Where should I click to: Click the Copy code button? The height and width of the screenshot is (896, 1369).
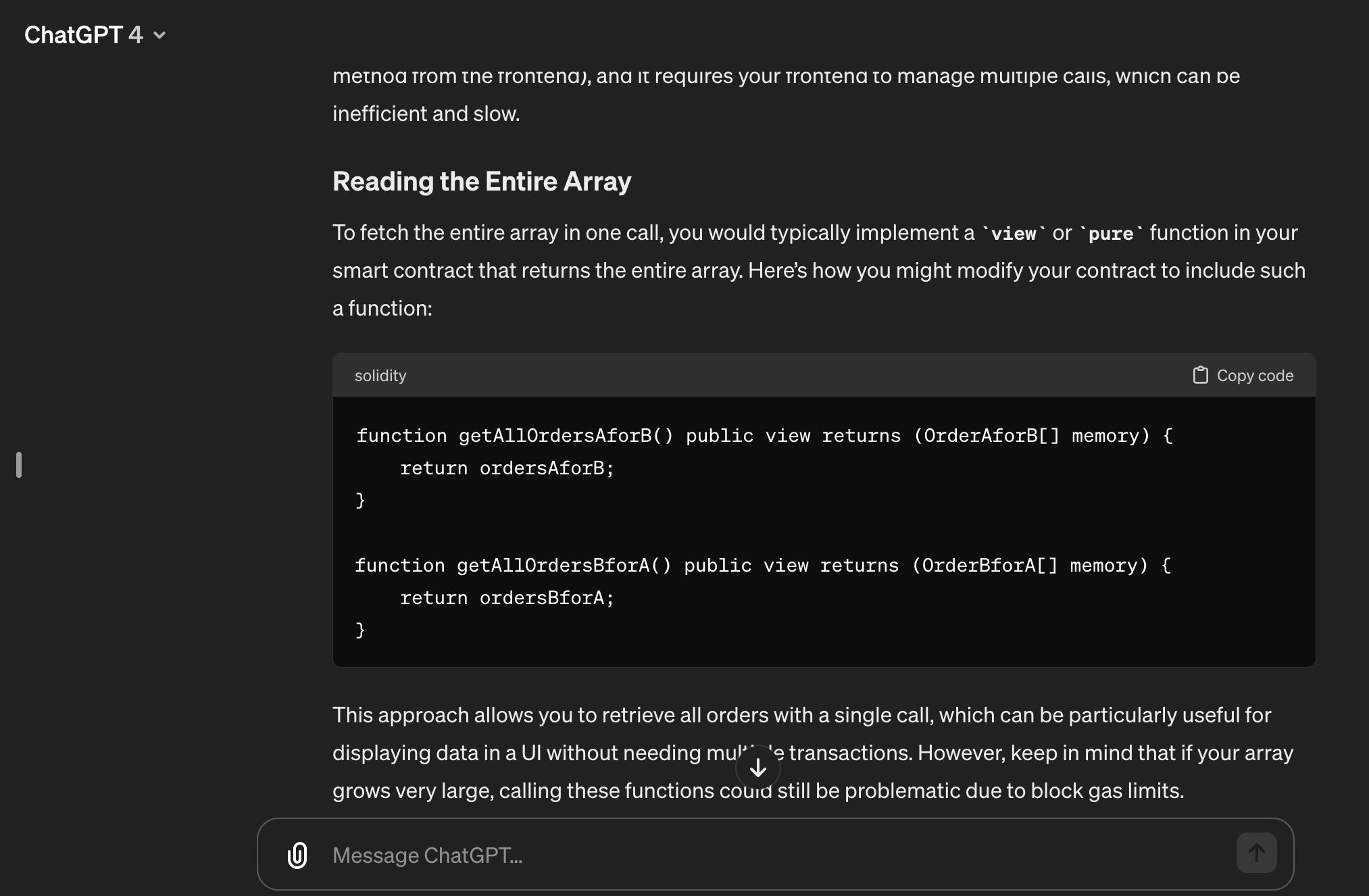coord(1243,375)
